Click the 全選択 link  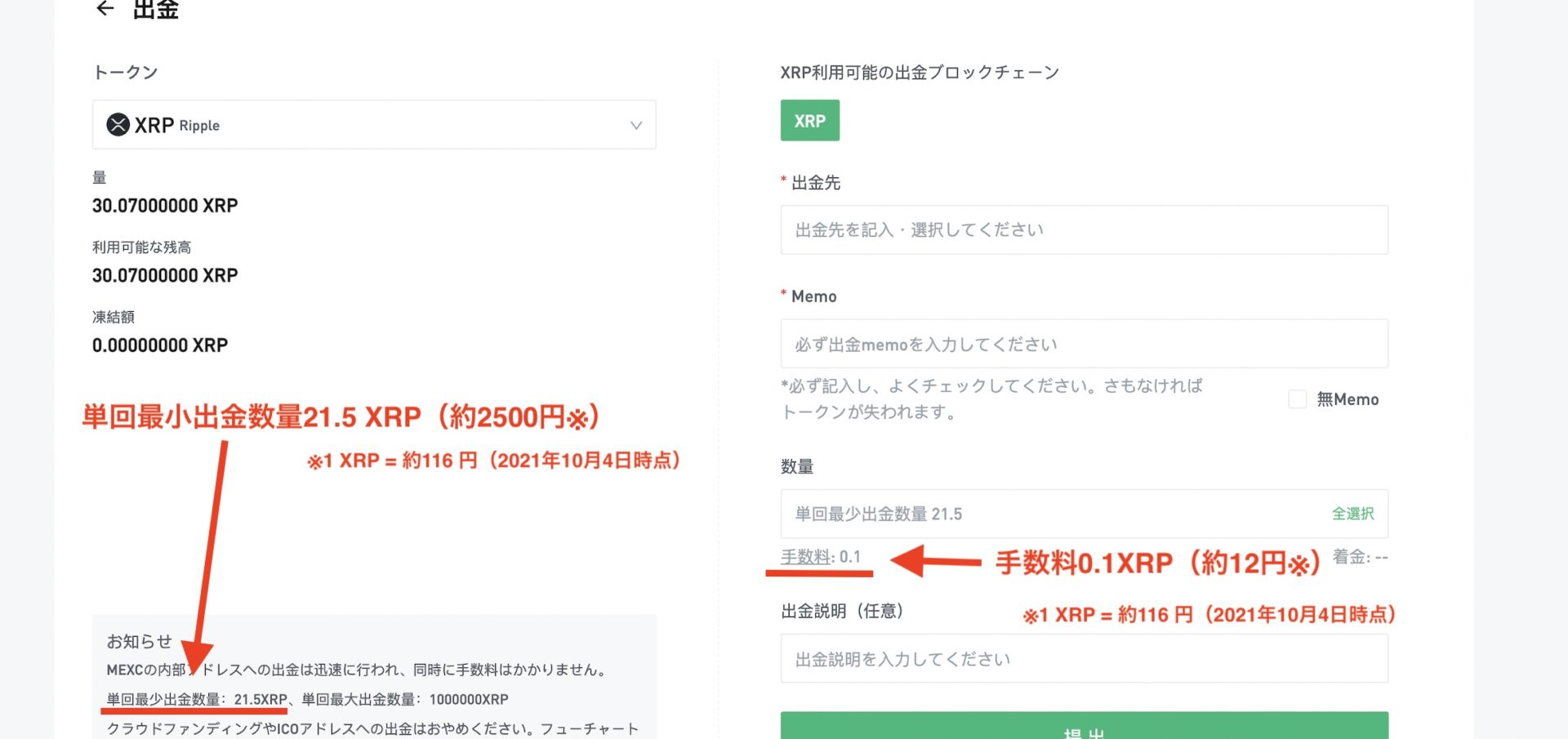[1352, 514]
